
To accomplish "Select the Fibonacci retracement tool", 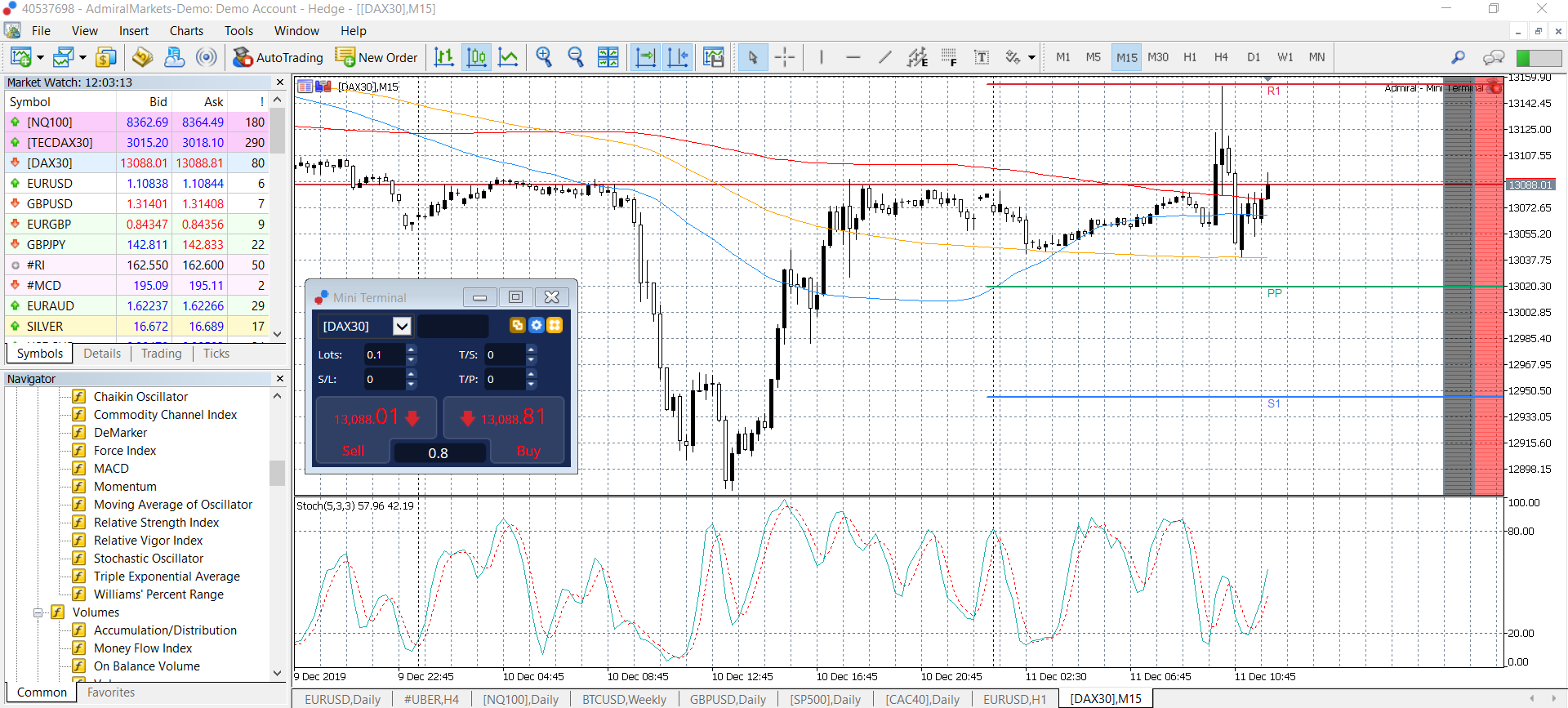I will point(949,57).
